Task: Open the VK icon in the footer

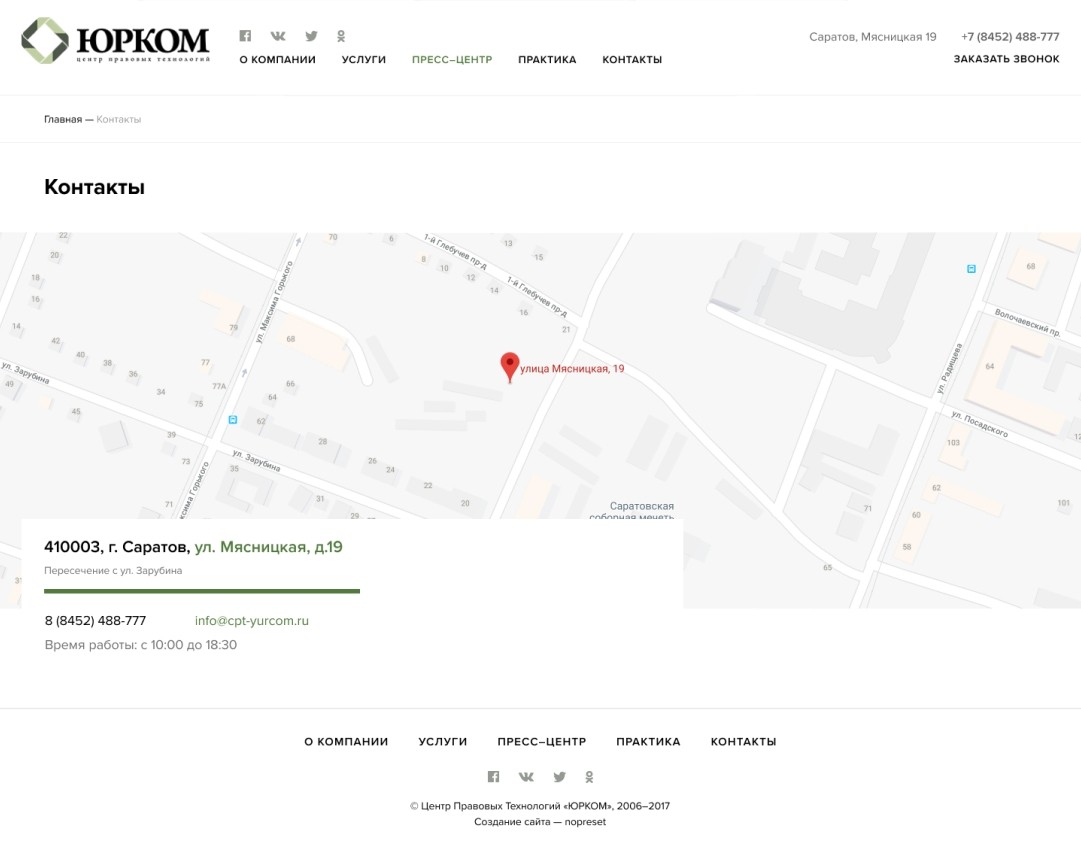Action: pyautogui.click(x=526, y=777)
